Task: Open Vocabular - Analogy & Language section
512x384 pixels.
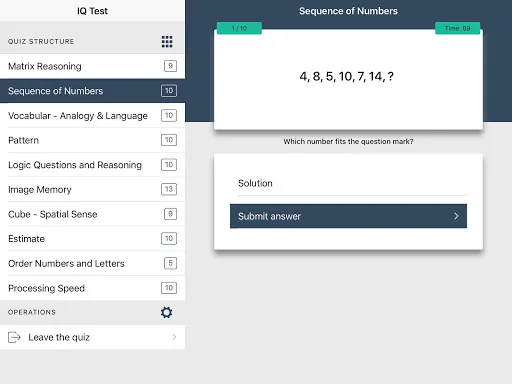Action: point(92,115)
